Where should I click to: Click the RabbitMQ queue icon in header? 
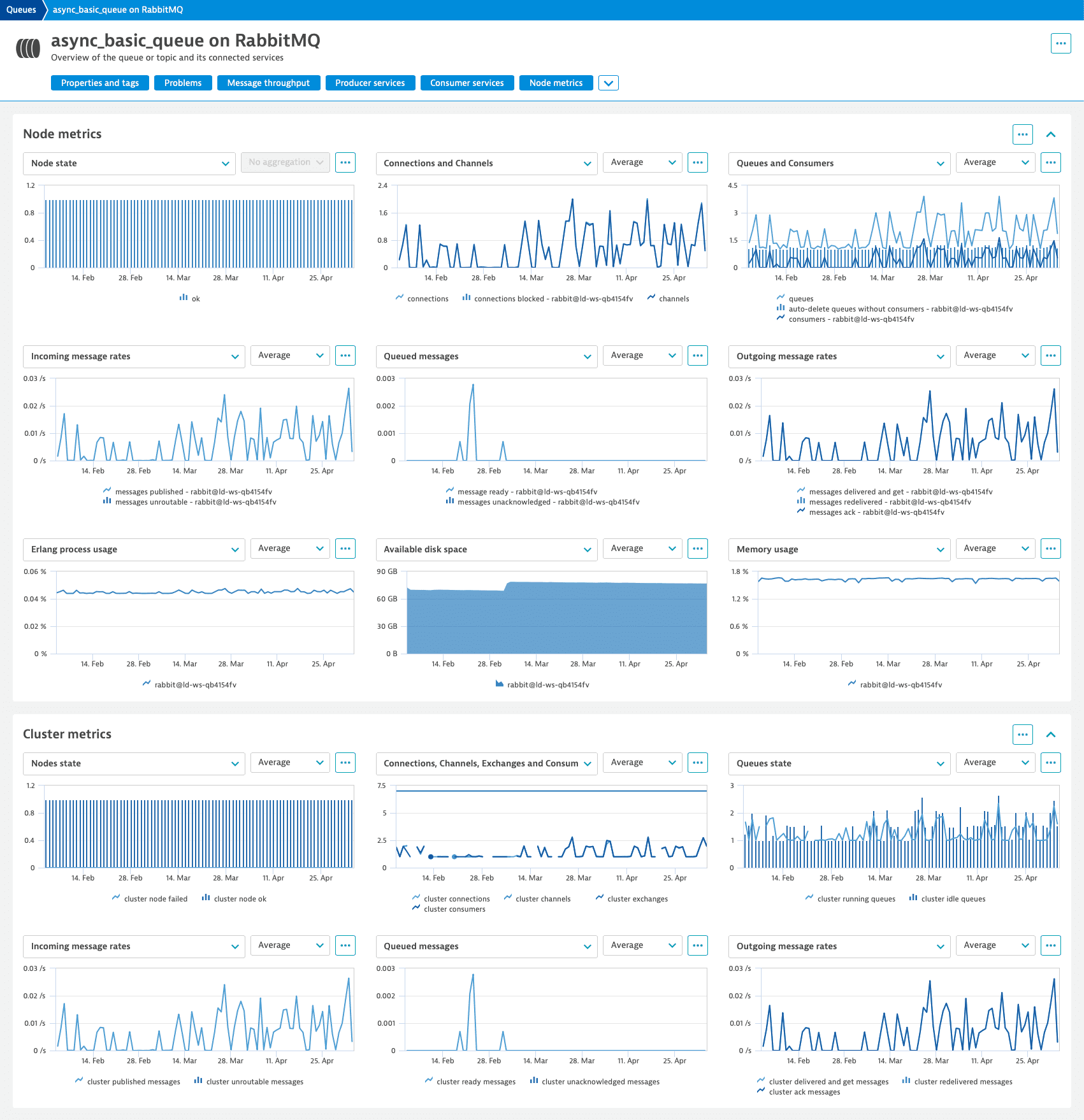(28, 48)
